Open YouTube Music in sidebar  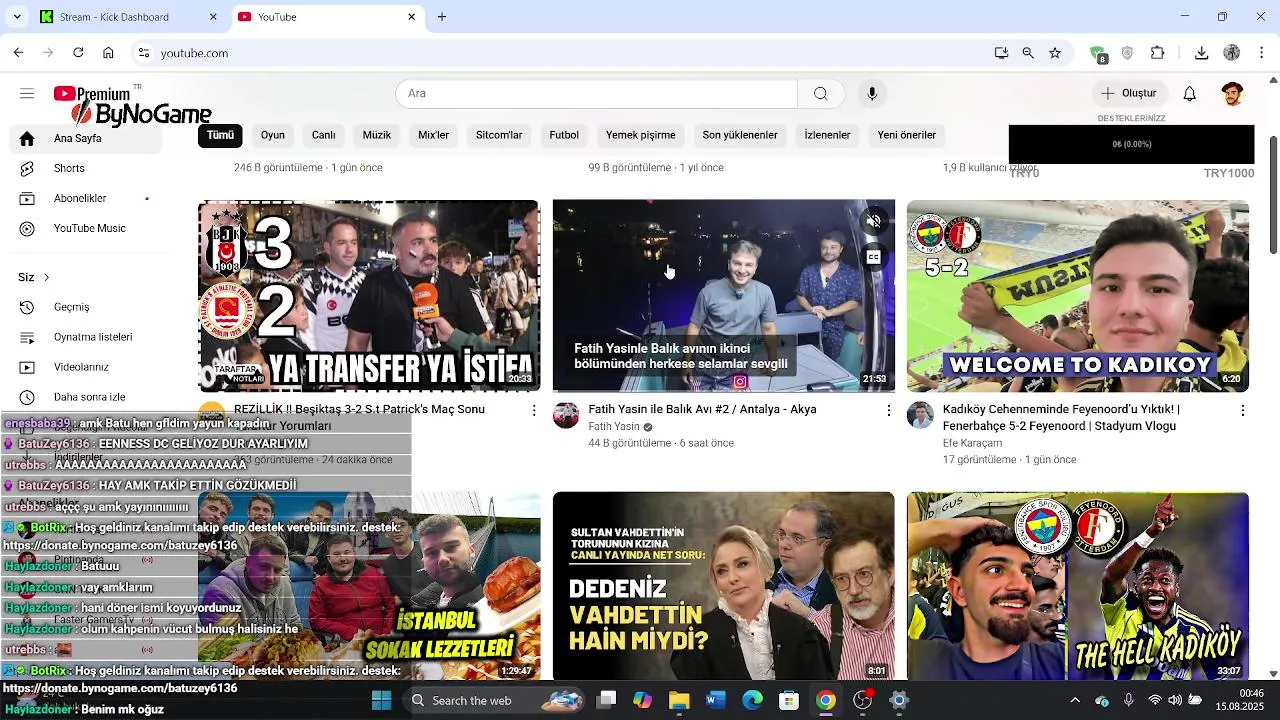85,228
